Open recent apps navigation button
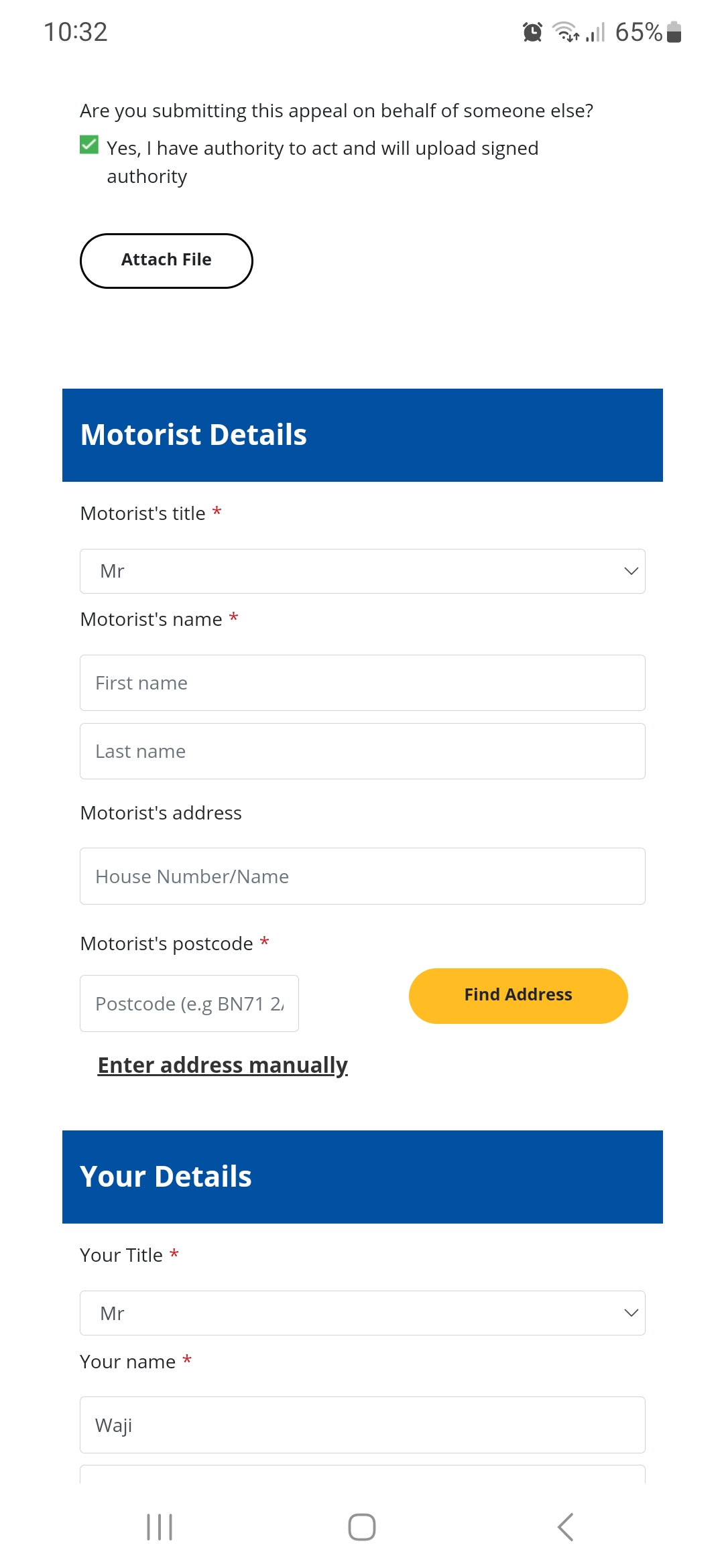The width and height of the screenshot is (724, 1568). 160,1527
